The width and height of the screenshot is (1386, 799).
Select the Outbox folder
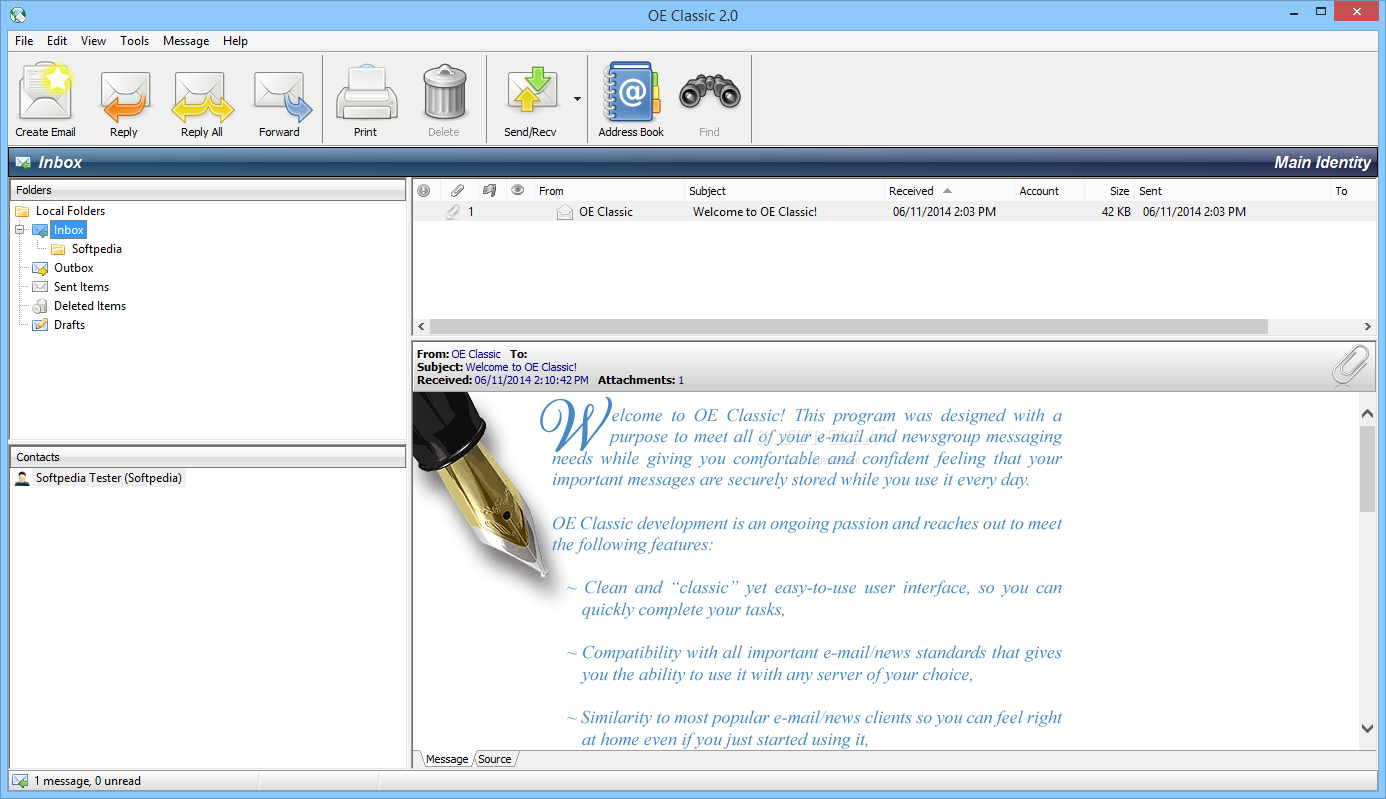pyautogui.click(x=74, y=268)
